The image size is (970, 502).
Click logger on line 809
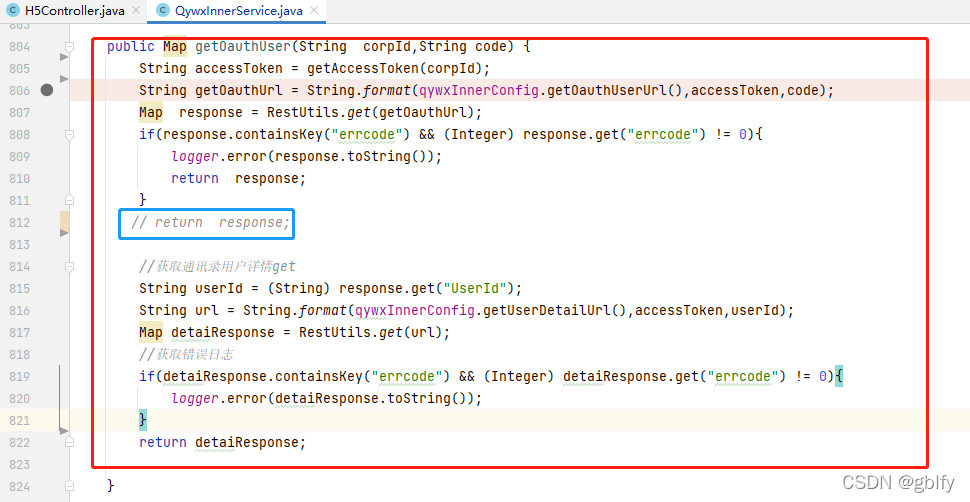point(195,156)
